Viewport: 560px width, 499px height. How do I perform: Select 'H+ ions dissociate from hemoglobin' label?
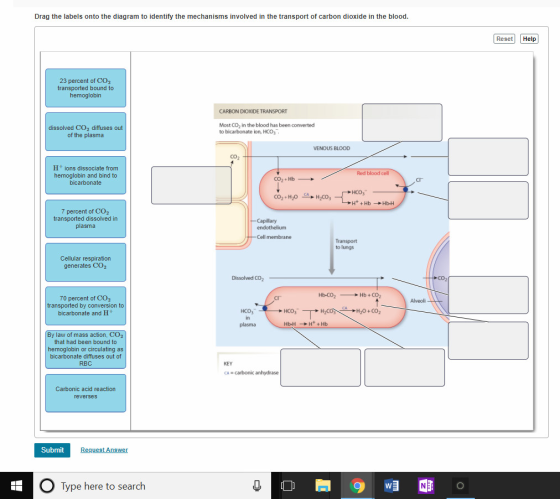pyautogui.click(x=86, y=175)
